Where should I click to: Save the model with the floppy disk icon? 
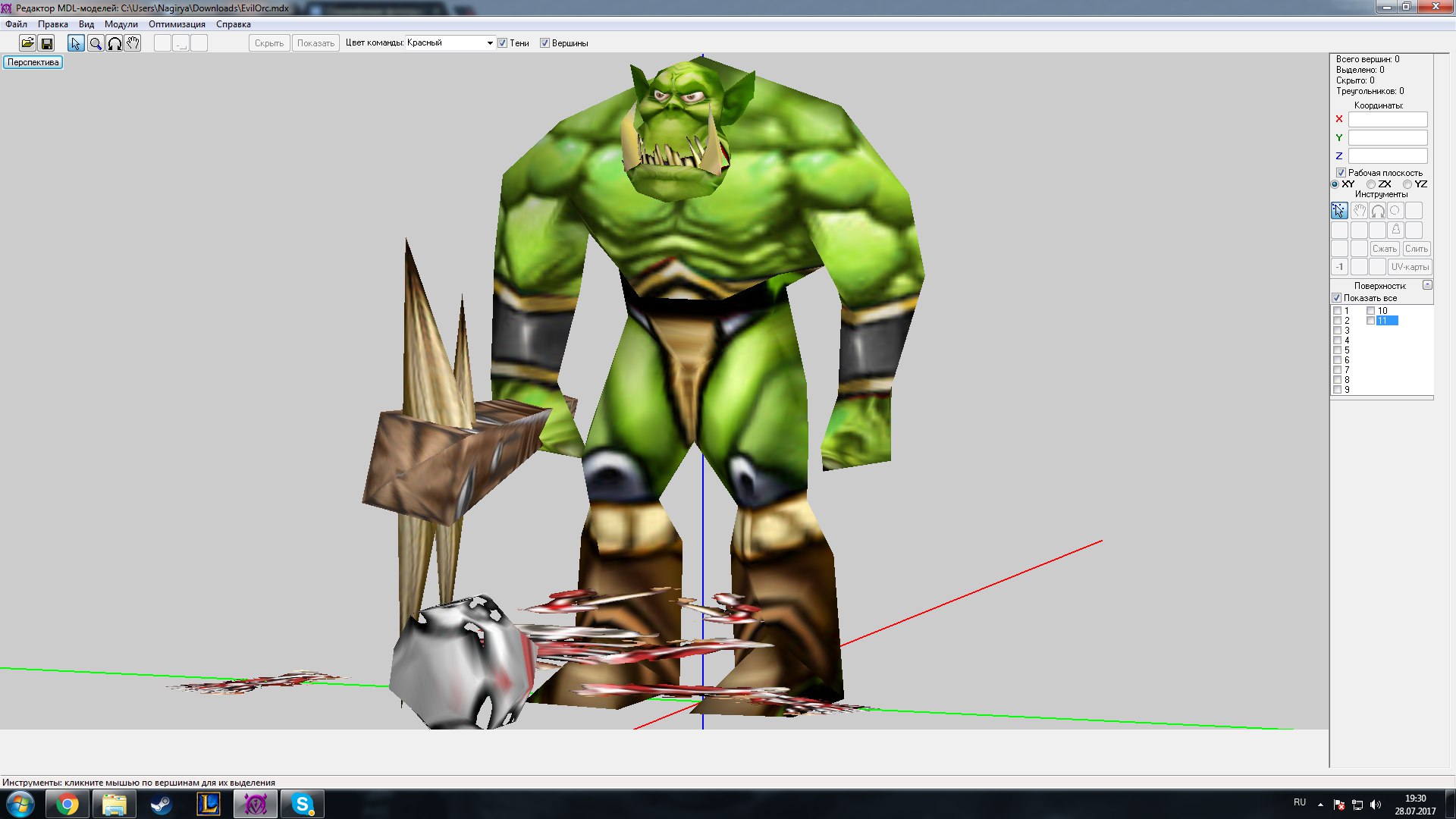pos(46,43)
